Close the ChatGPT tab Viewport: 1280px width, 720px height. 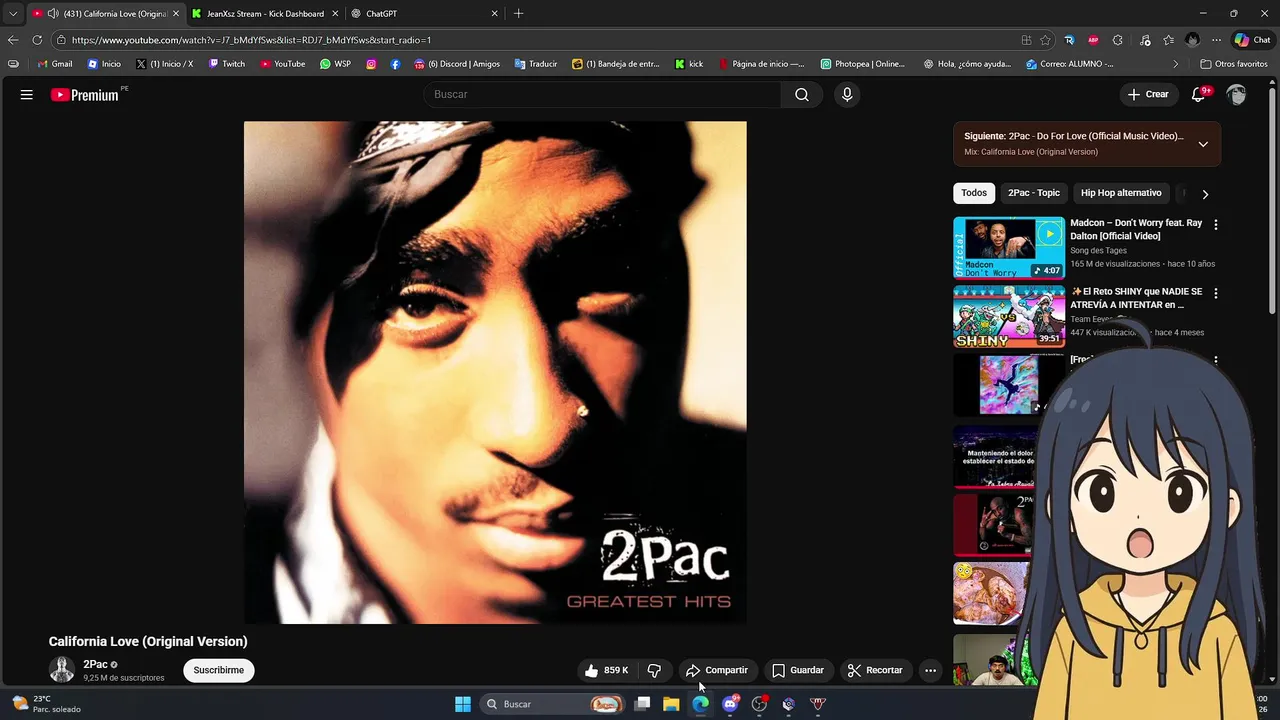pos(494,14)
